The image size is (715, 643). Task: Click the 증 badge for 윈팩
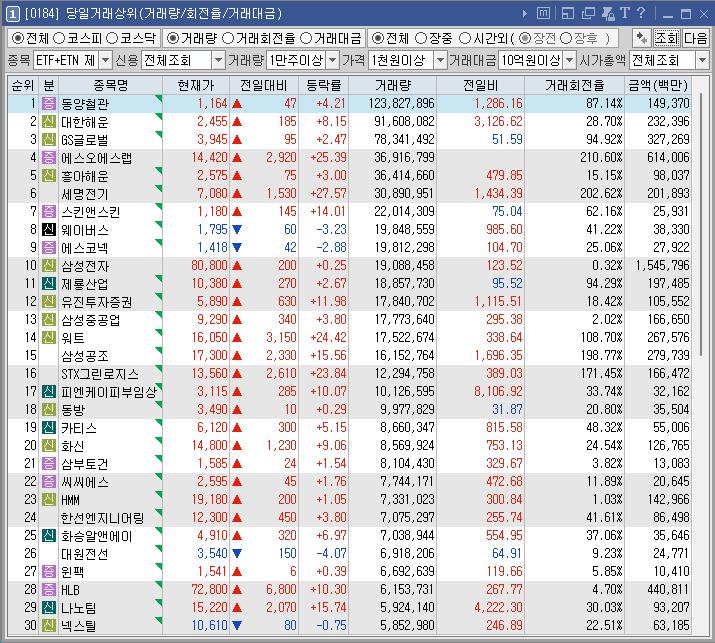click(x=49, y=571)
